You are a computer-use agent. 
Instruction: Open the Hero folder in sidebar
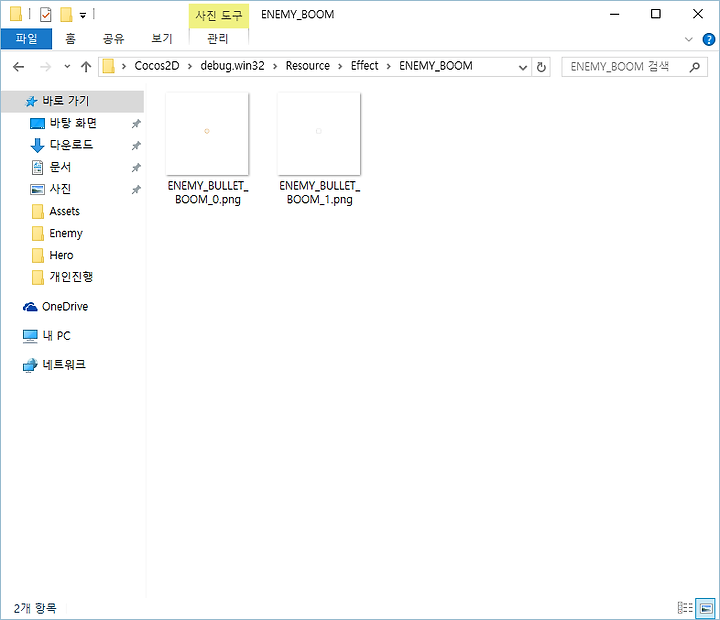click(61, 255)
